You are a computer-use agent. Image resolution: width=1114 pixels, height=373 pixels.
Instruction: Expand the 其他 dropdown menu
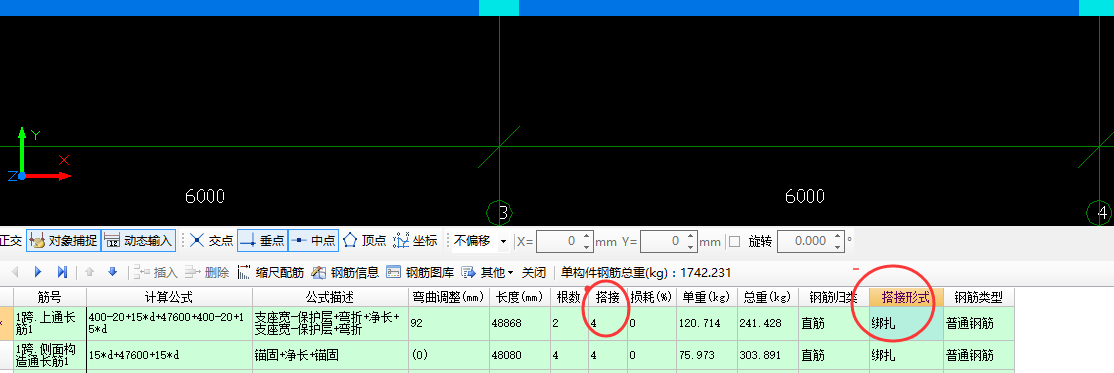(x=487, y=272)
